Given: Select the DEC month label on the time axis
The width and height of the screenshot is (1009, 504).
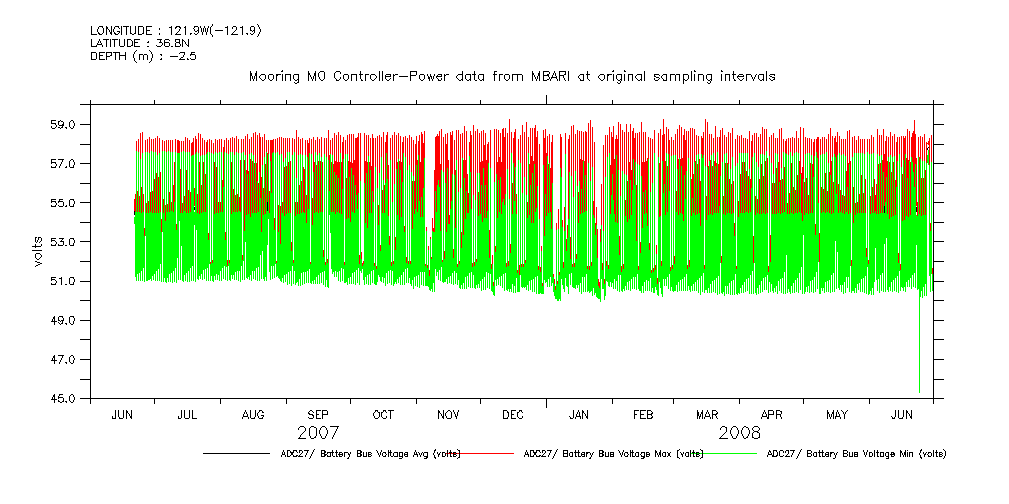Looking at the screenshot, I should pyautogui.click(x=513, y=414).
